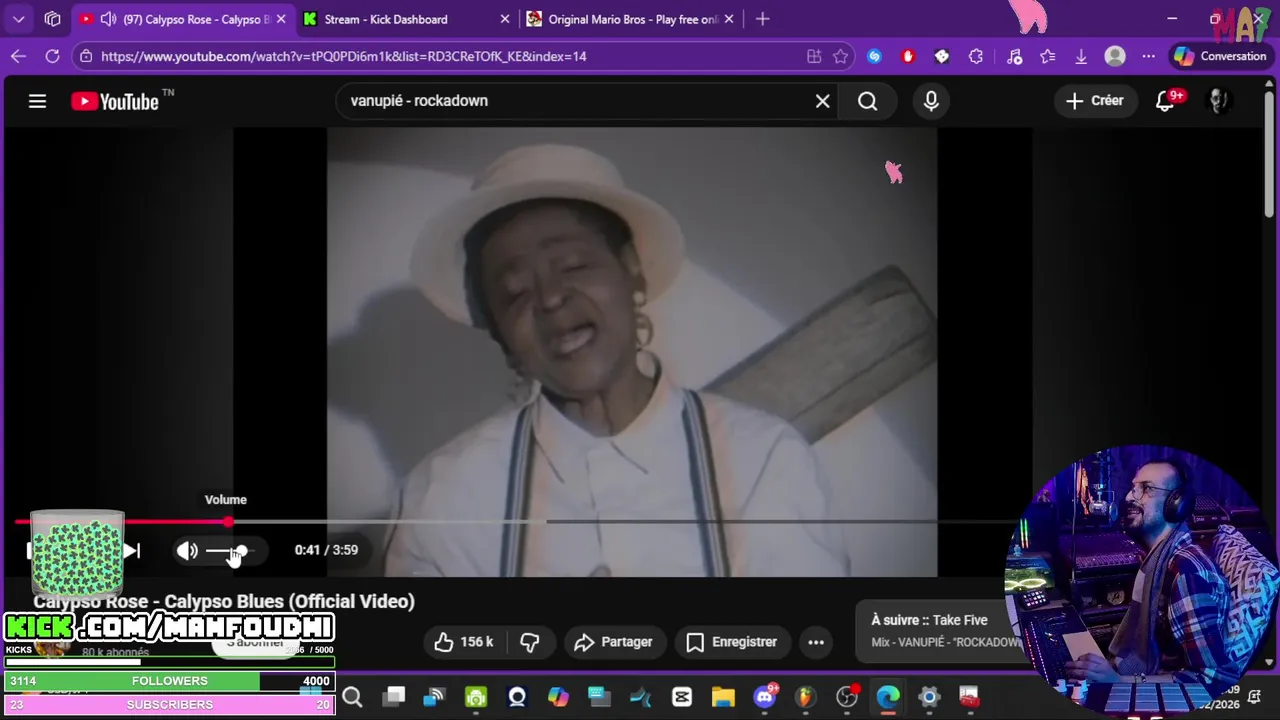The width and height of the screenshot is (1280, 720).
Task: Mute the video with speaker icon
Action: pos(187,550)
